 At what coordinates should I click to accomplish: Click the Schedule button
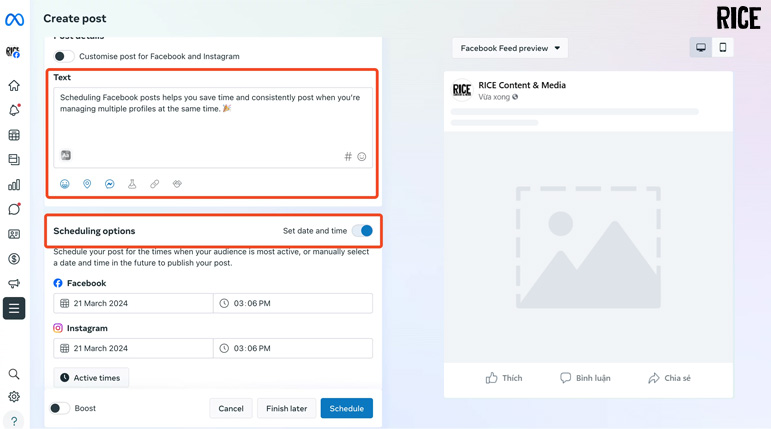tap(346, 408)
